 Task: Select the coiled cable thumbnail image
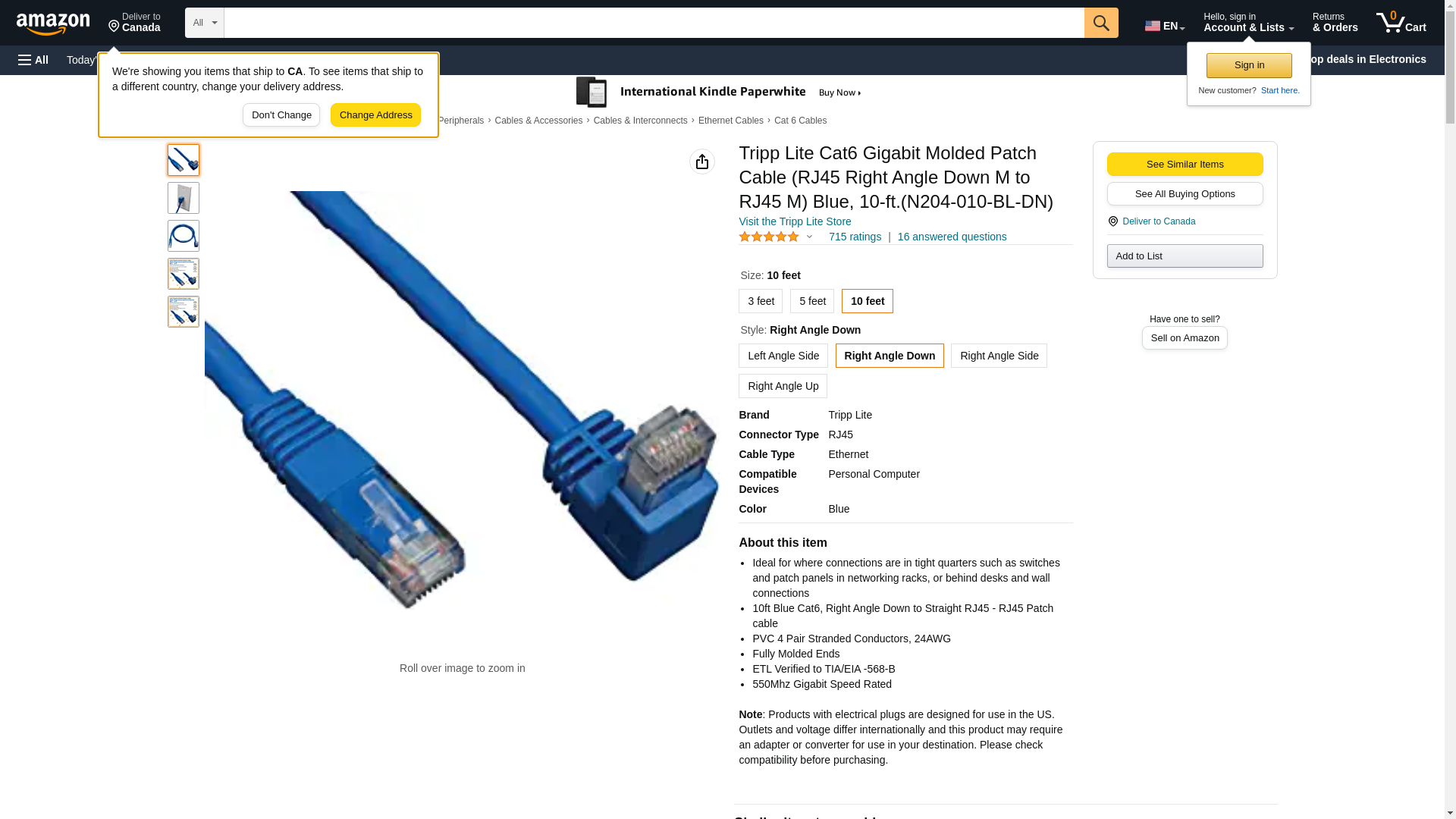(184, 236)
